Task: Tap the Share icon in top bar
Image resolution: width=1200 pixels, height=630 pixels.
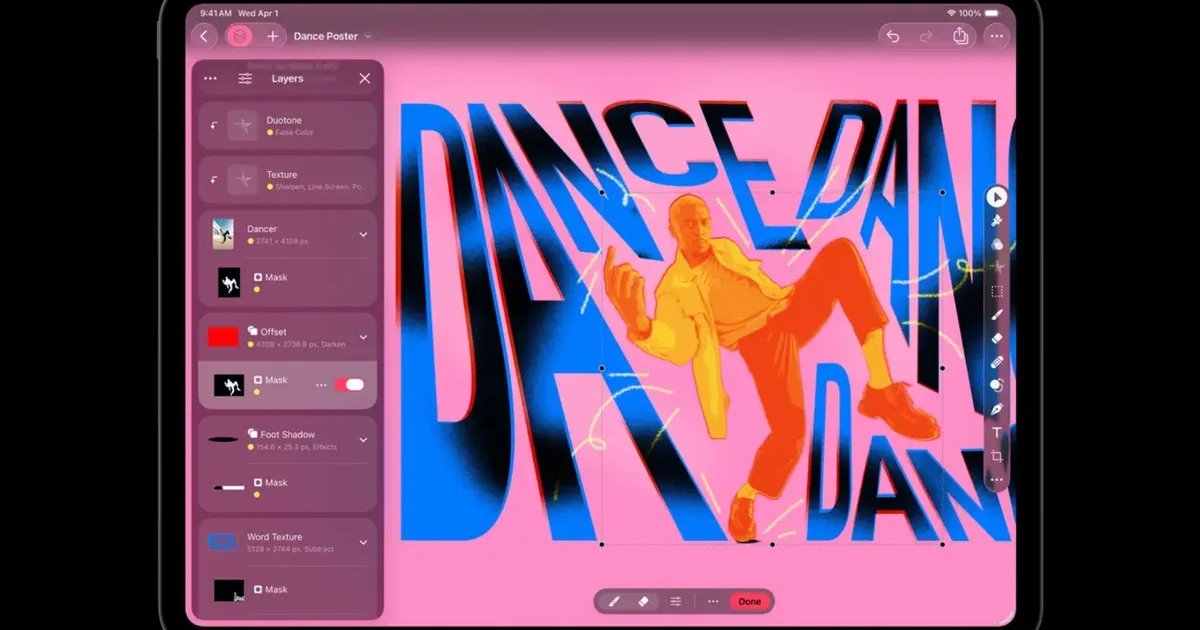Action: [x=960, y=37]
